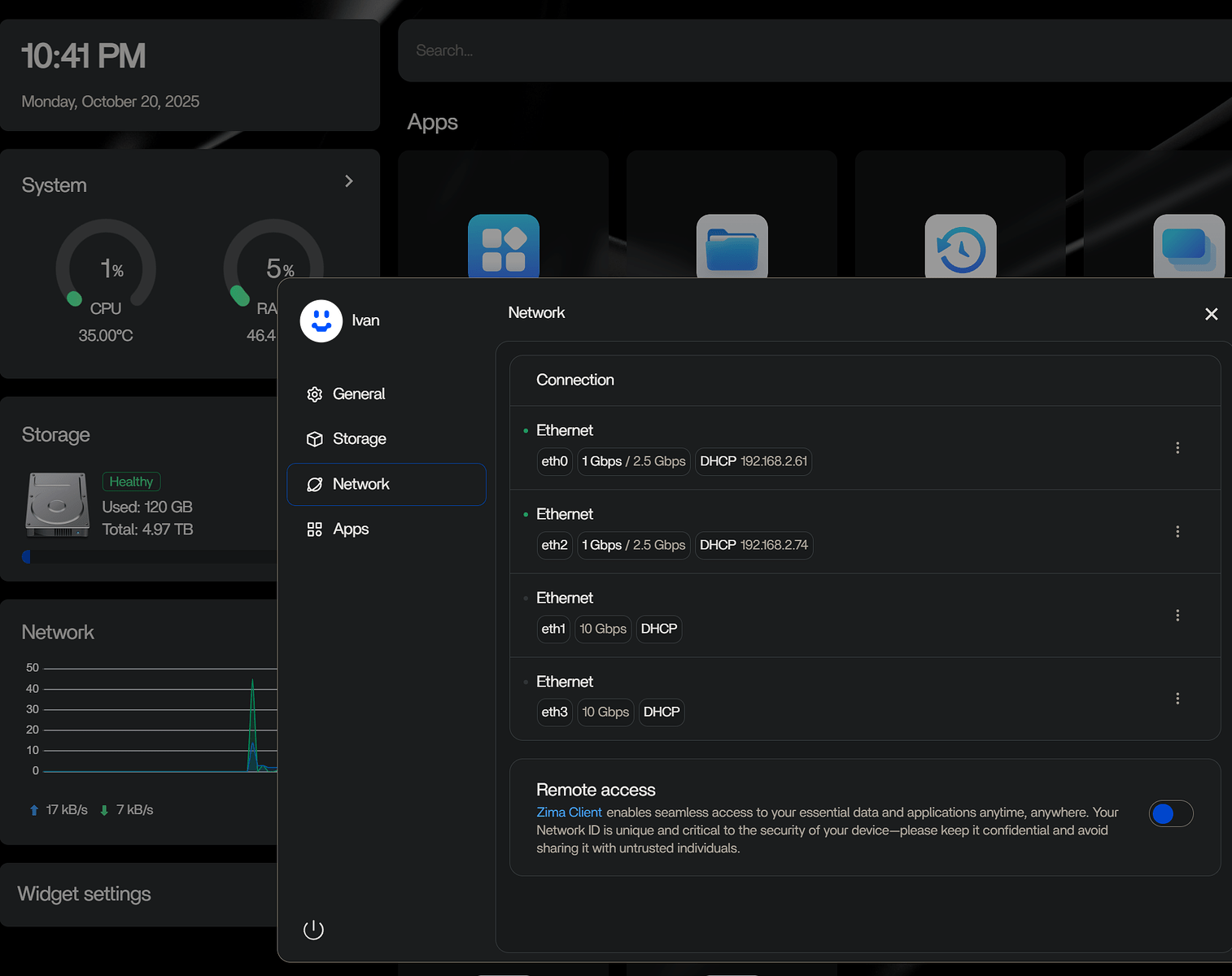Screen dimensions: 1232x976
Task: Select the rightmost blue app icon
Action: (x=1189, y=246)
